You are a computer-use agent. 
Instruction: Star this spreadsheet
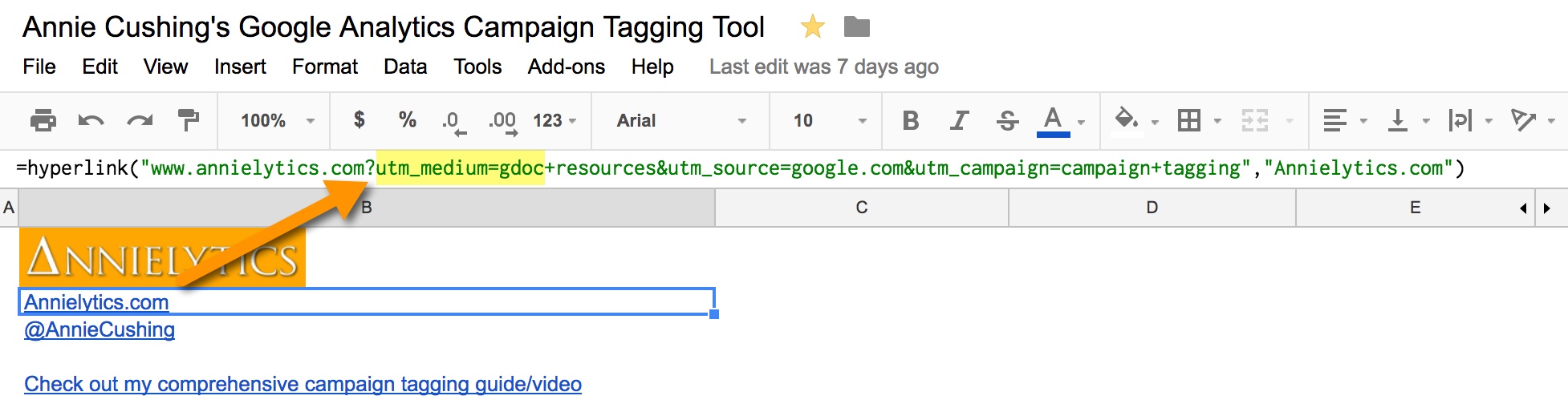(812, 27)
